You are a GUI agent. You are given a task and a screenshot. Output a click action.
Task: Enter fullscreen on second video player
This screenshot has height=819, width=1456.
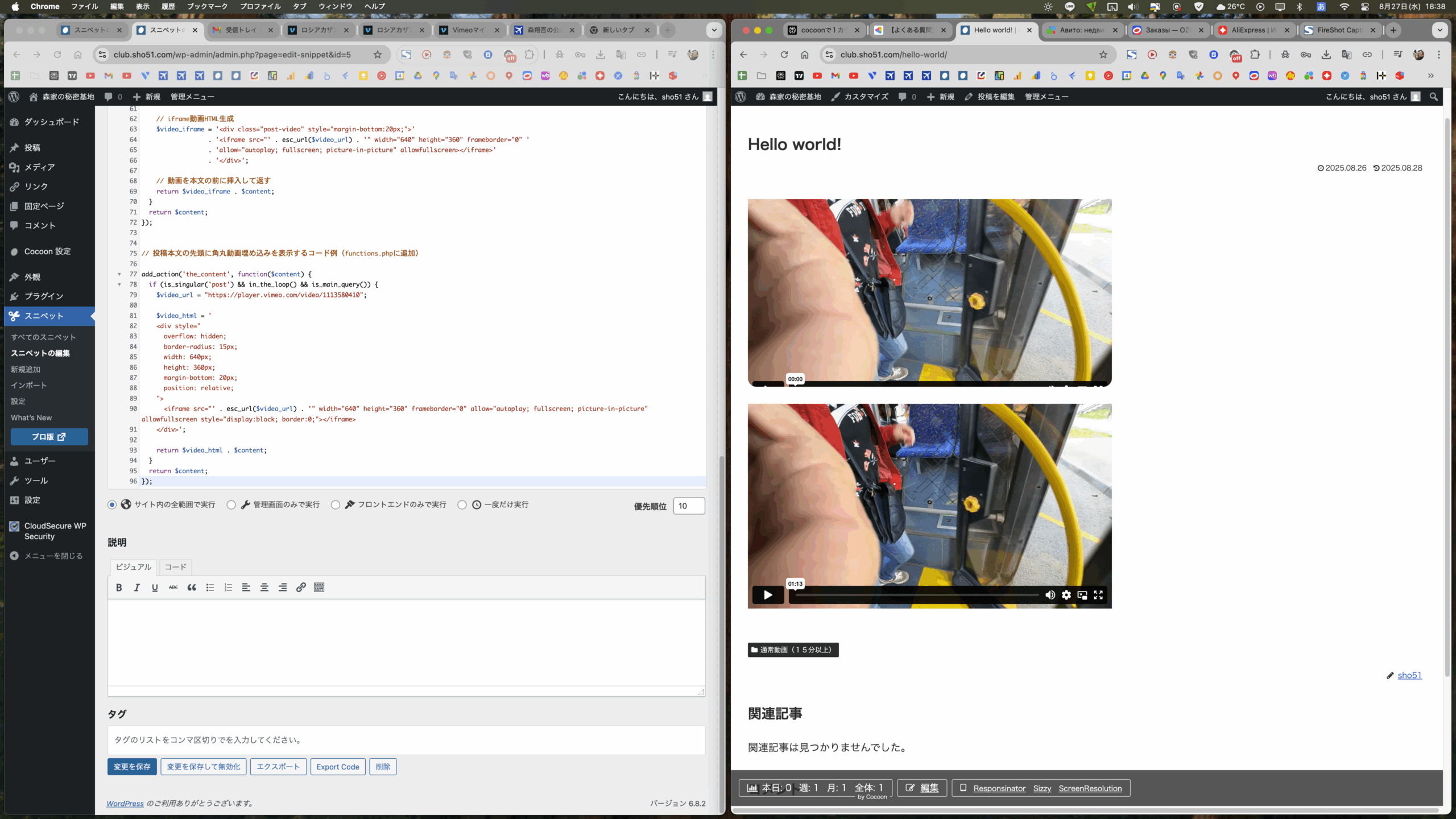(1098, 595)
